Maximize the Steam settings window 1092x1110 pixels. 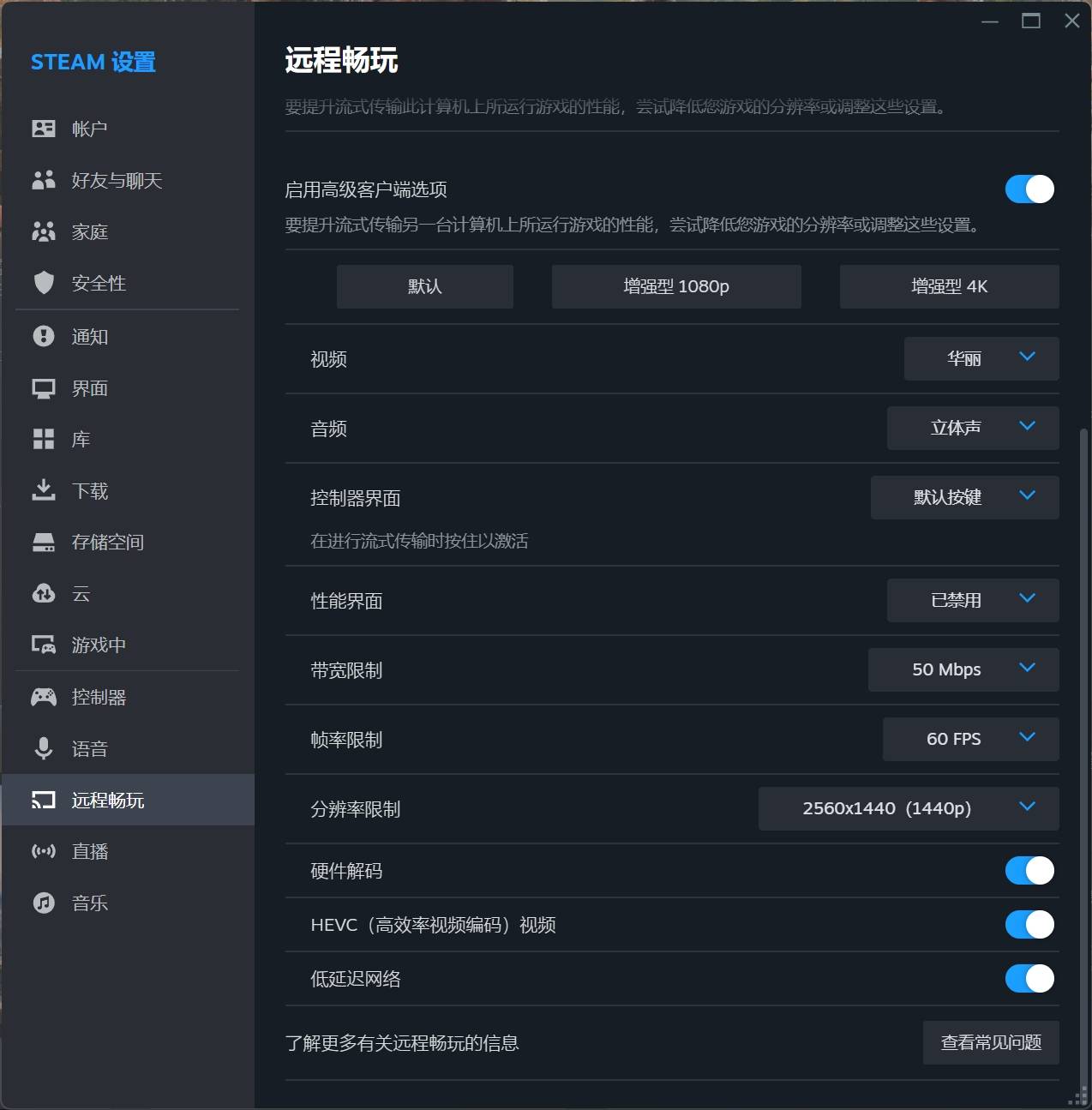coord(1031,21)
